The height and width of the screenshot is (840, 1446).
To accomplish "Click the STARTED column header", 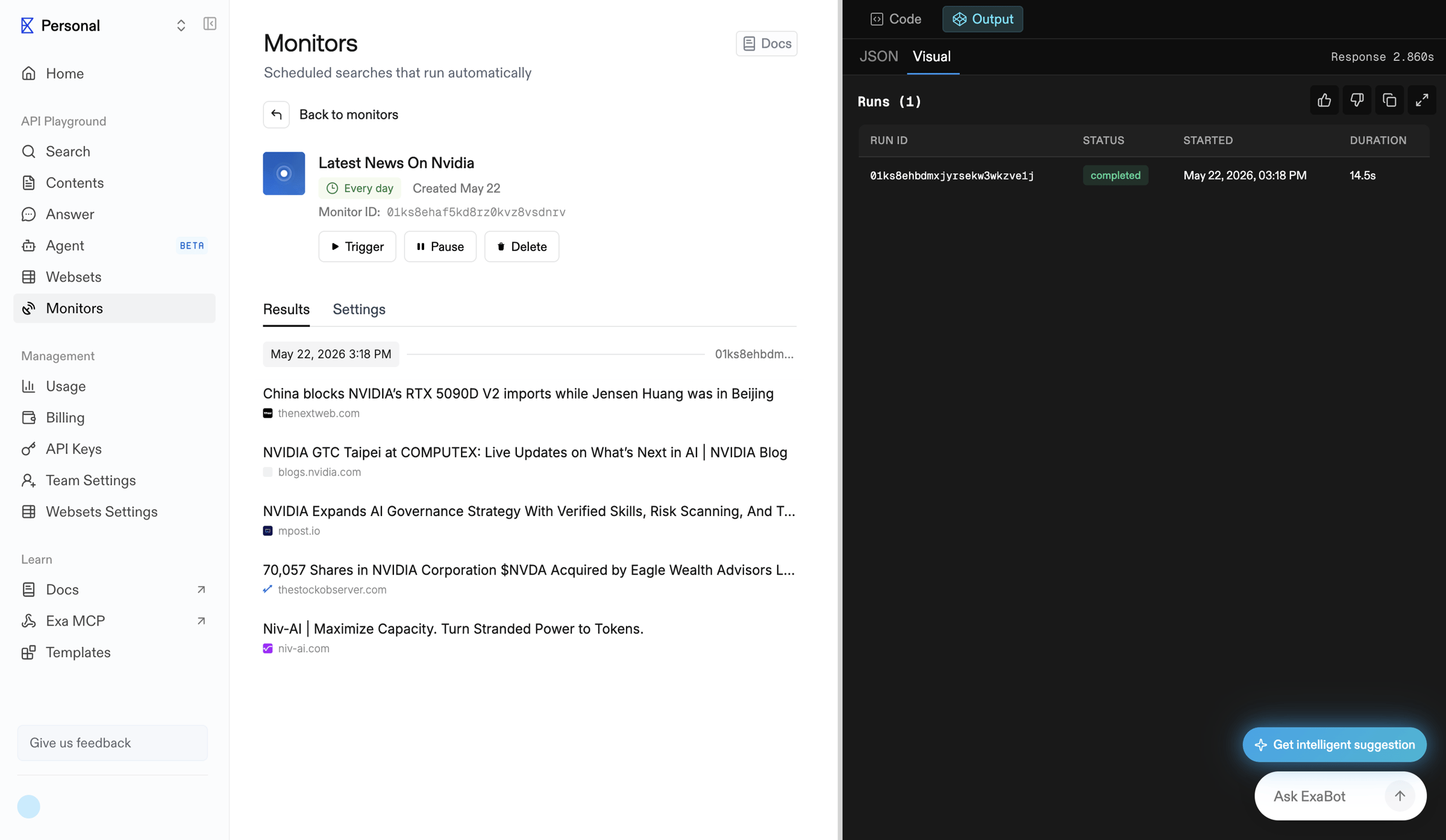I will pyautogui.click(x=1208, y=140).
